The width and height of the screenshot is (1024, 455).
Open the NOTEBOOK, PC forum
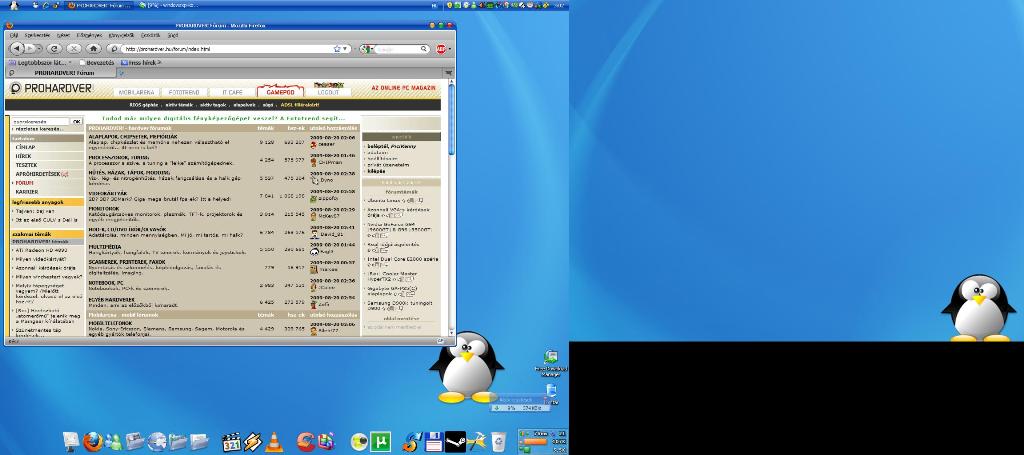click(x=106, y=283)
